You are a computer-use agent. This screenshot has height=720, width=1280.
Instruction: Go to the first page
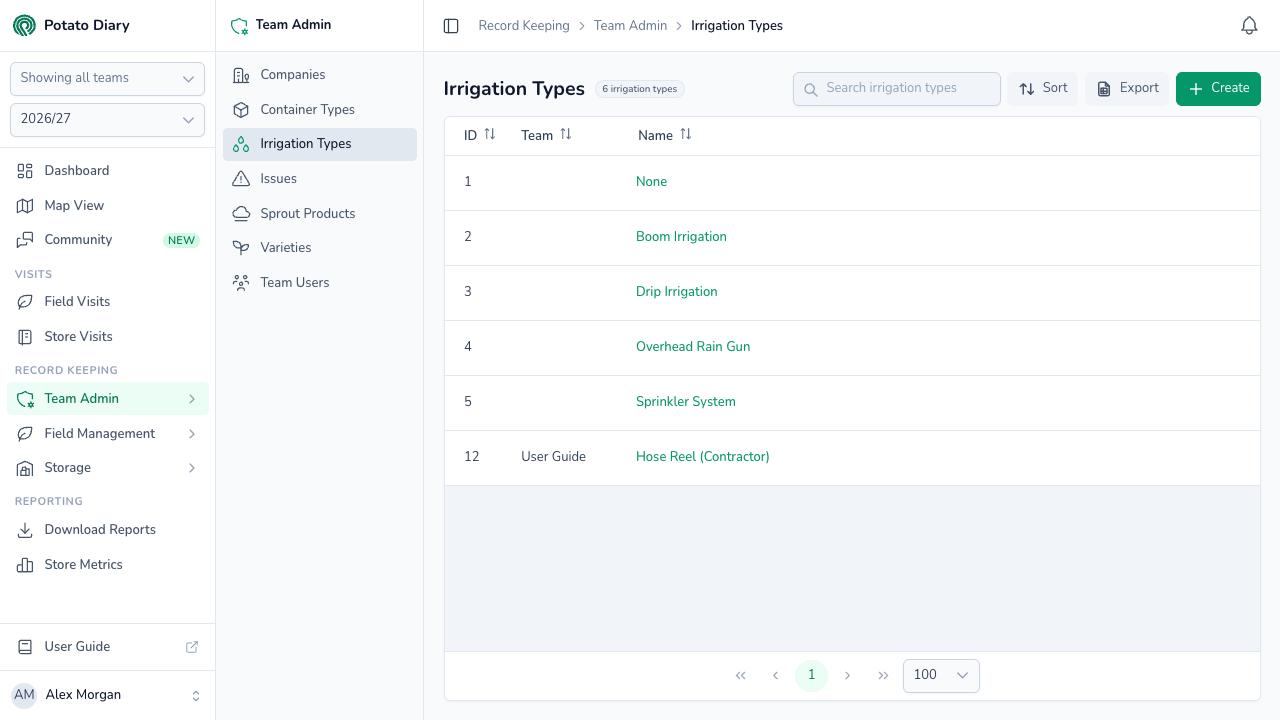click(741, 676)
